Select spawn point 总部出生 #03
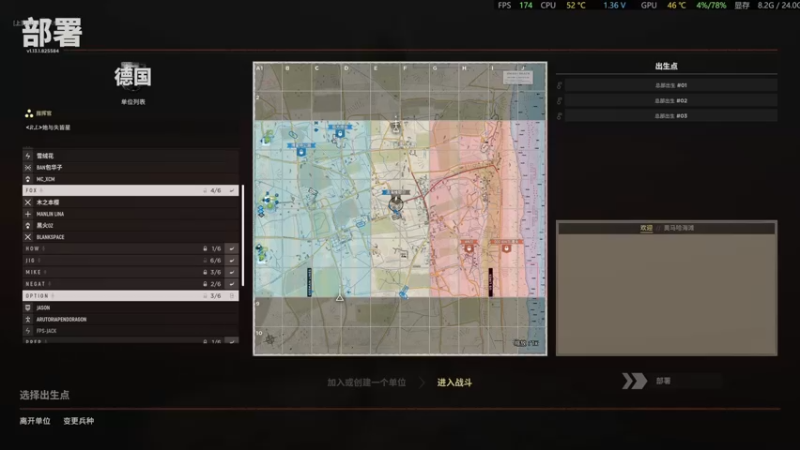The image size is (800, 450). 670,116
